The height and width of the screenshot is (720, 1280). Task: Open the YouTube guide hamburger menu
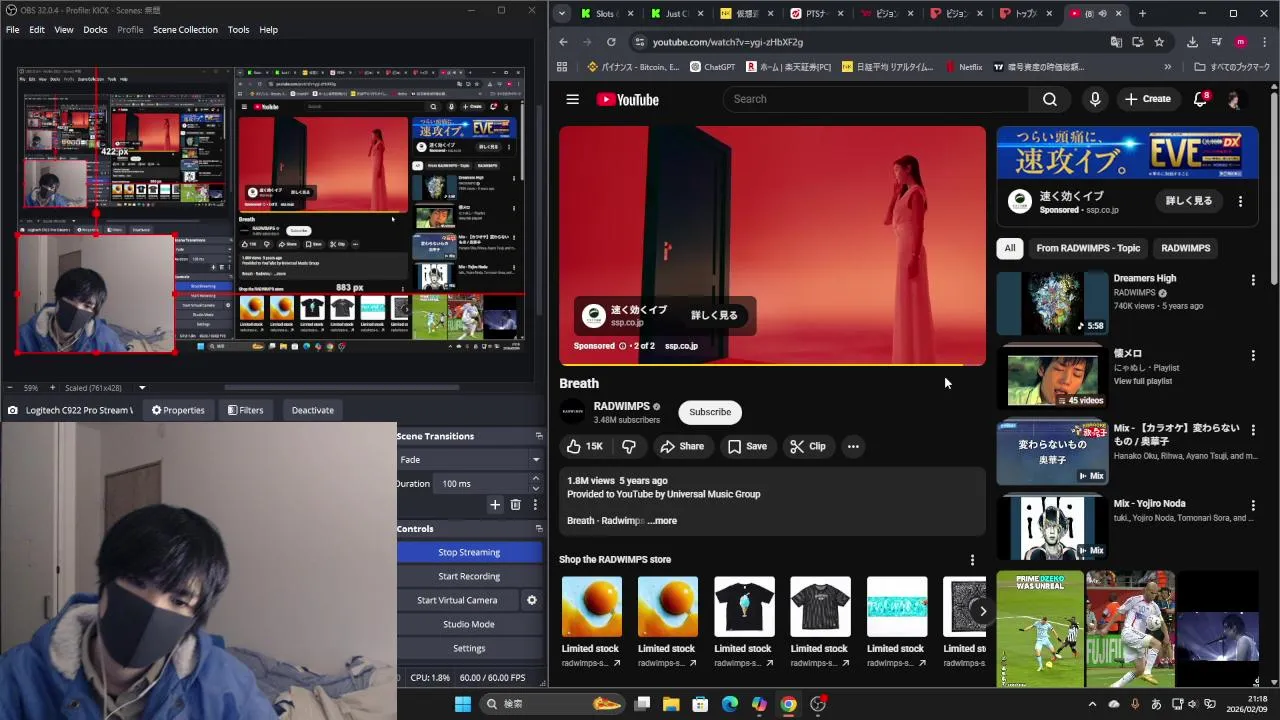(x=572, y=99)
